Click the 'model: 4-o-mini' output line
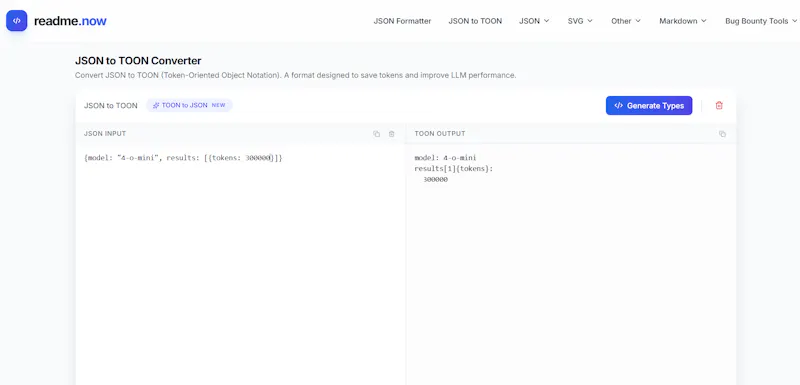The image size is (800, 385). point(445,158)
